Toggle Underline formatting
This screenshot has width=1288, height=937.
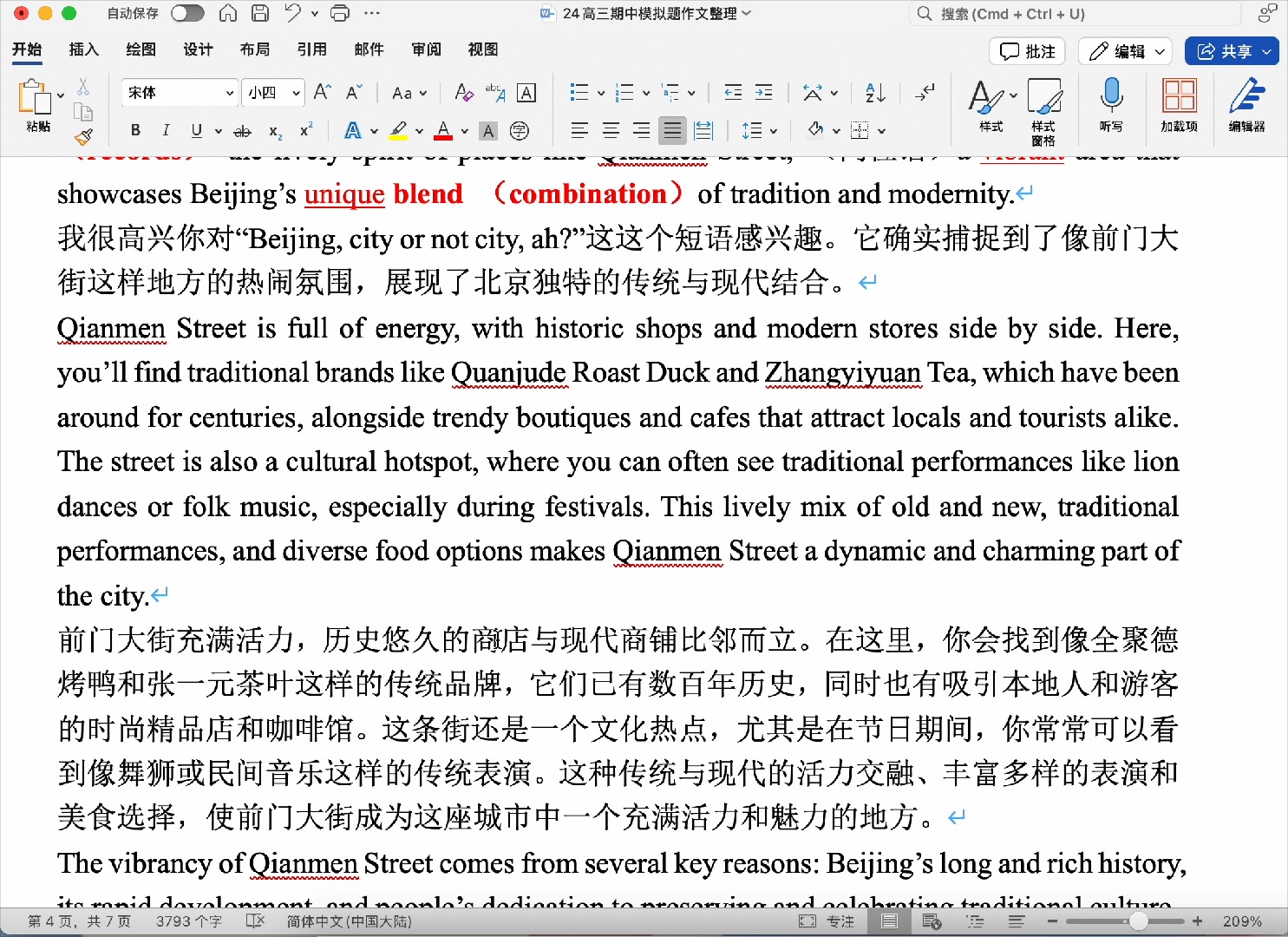[197, 131]
